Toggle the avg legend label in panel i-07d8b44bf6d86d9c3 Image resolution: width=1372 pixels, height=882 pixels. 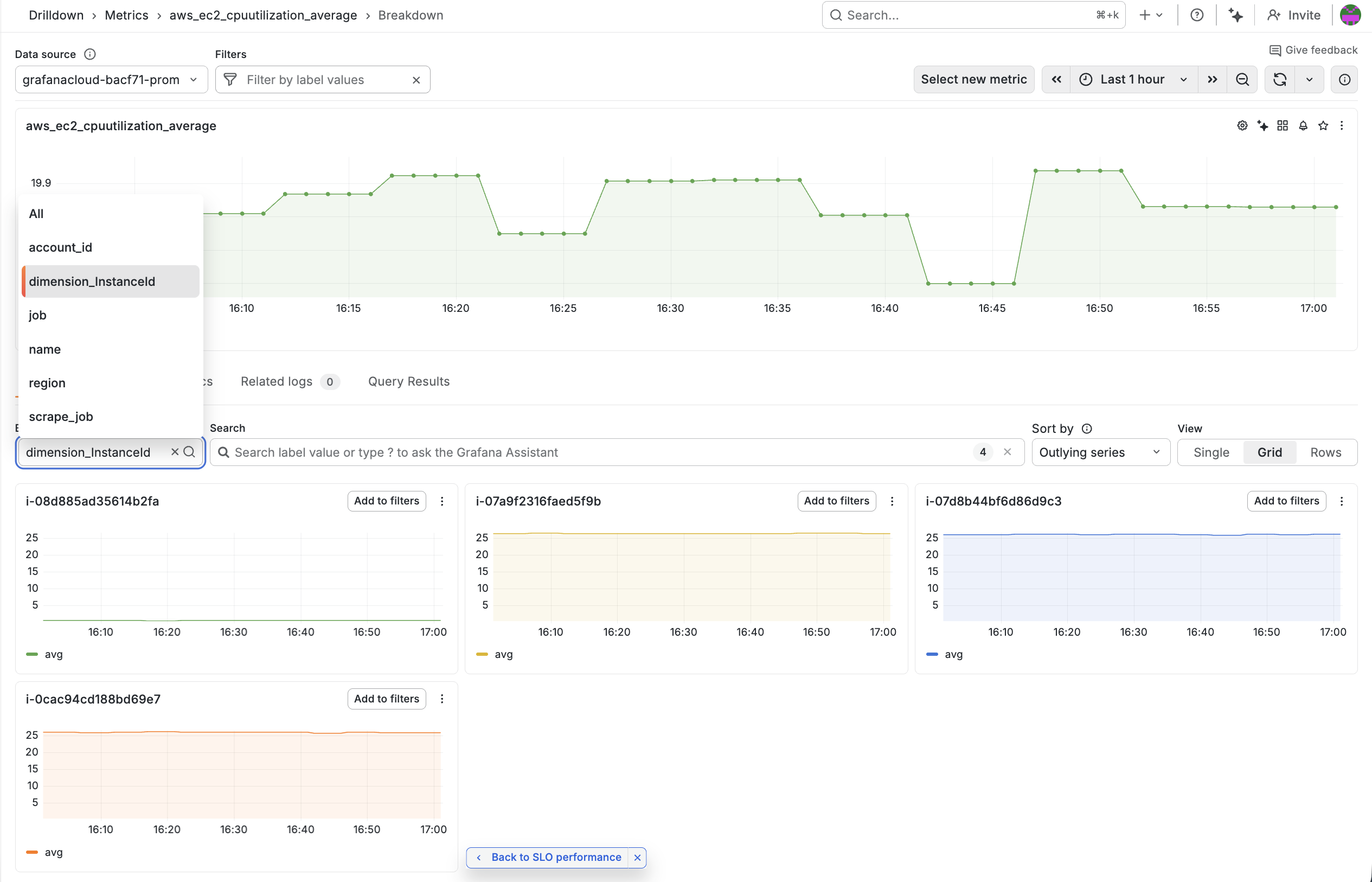[x=954, y=654]
